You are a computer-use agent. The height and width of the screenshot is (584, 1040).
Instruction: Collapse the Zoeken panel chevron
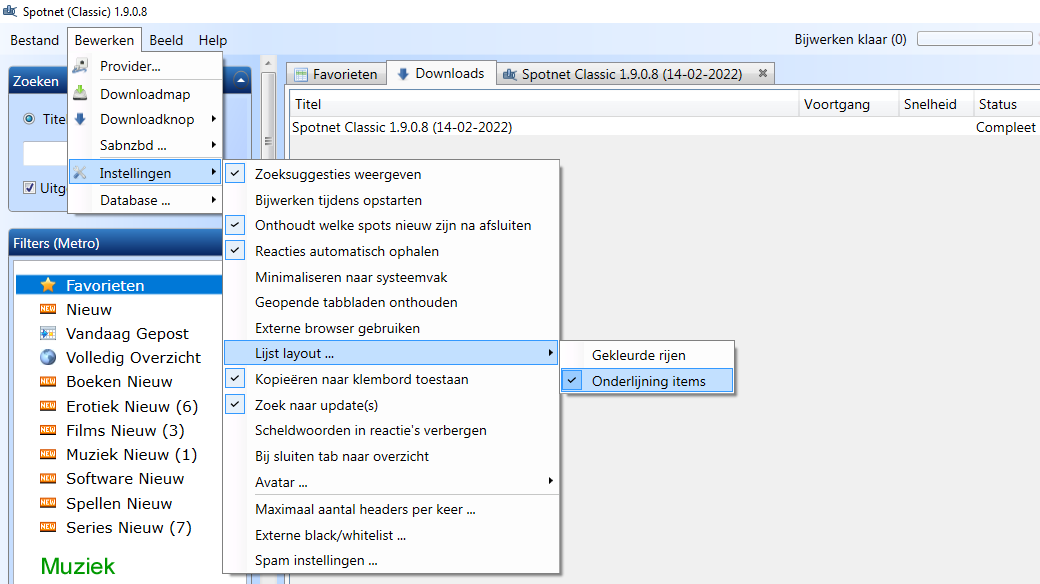pyautogui.click(x=241, y=80)
